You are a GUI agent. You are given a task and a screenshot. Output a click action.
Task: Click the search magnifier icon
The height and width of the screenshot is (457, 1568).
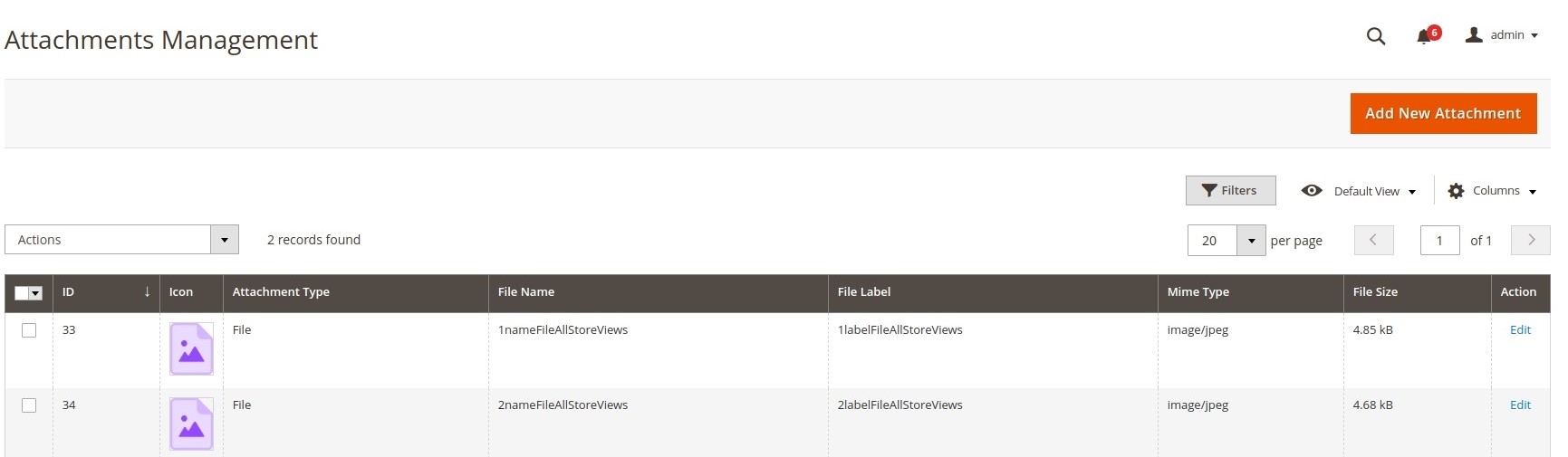coord(1375,36)
